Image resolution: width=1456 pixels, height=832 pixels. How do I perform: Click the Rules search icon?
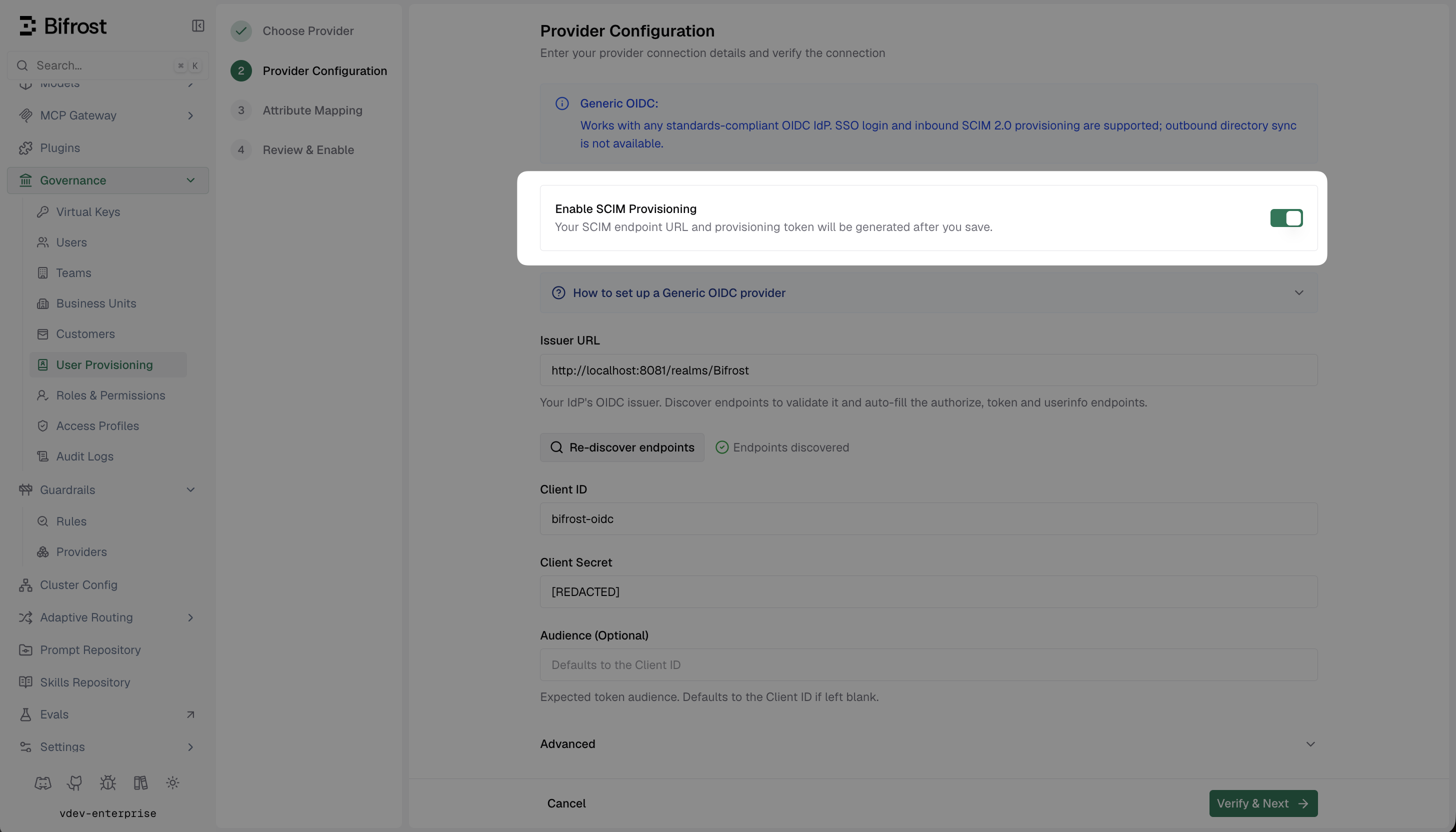point(43,521)
